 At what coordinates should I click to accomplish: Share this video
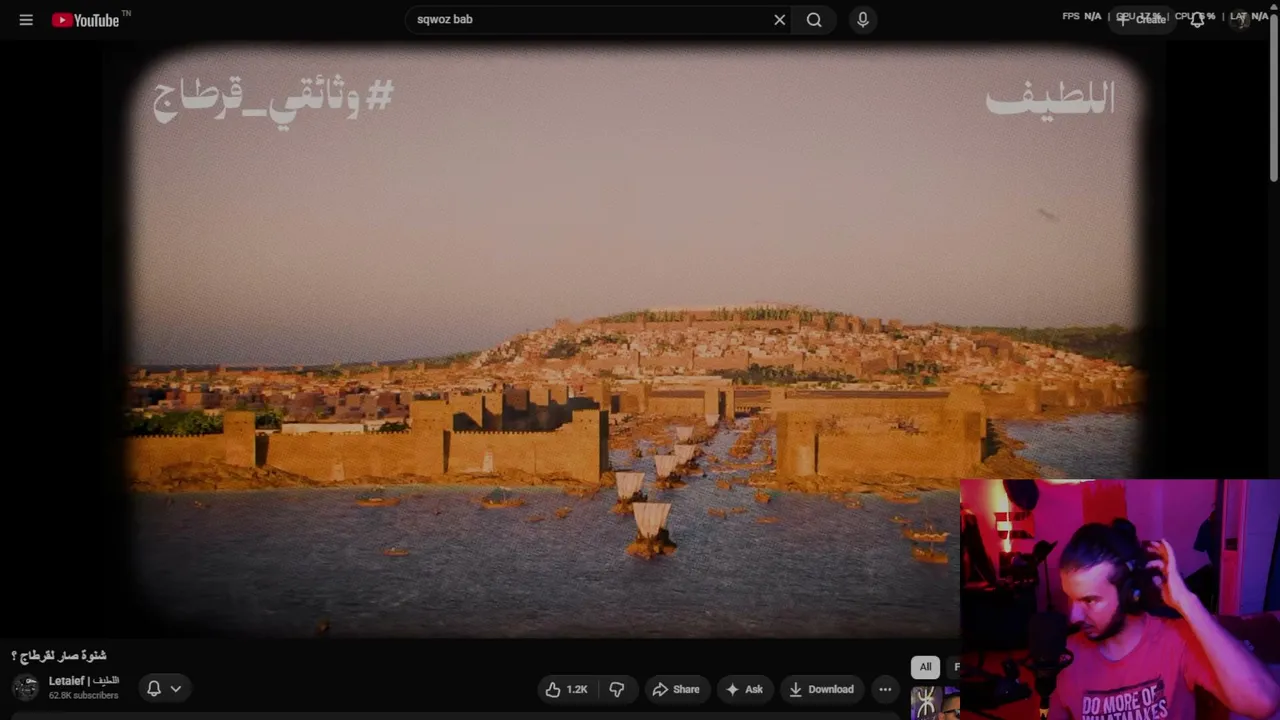676,689
